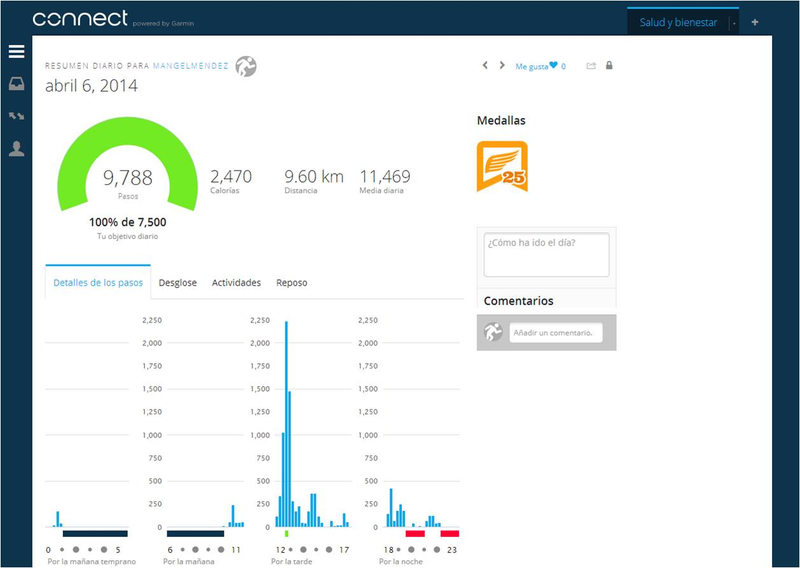Go to previous day arrow
The image size is (800, 568).
click(x=485, y=65)
